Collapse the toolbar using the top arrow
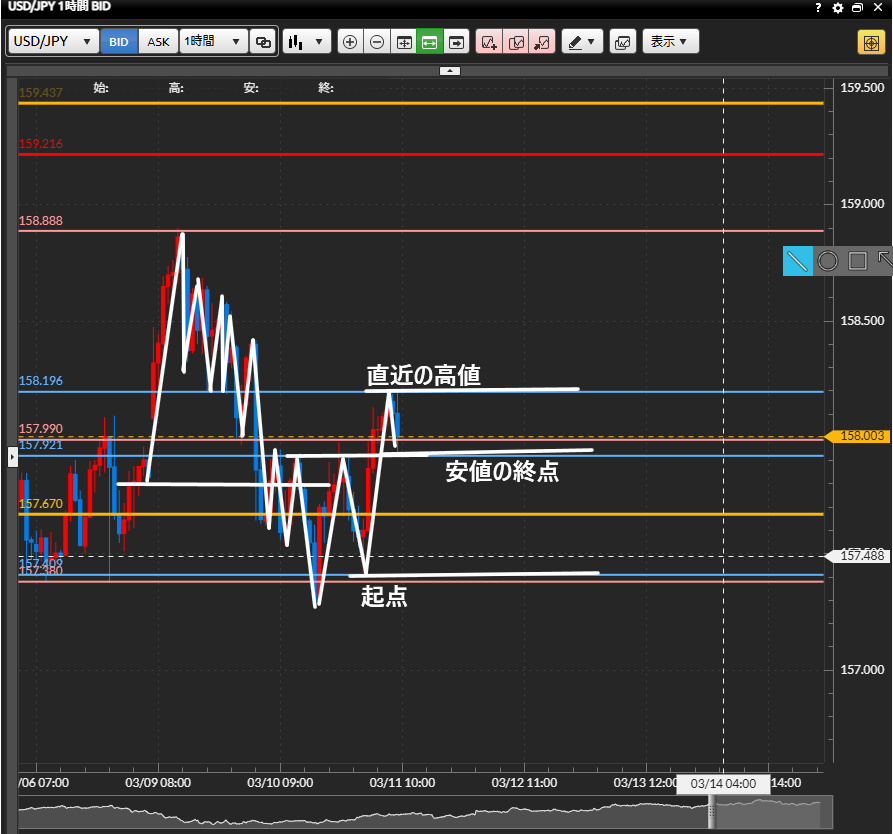The width and height of the screenshot is (893, 834). [450, 70]
